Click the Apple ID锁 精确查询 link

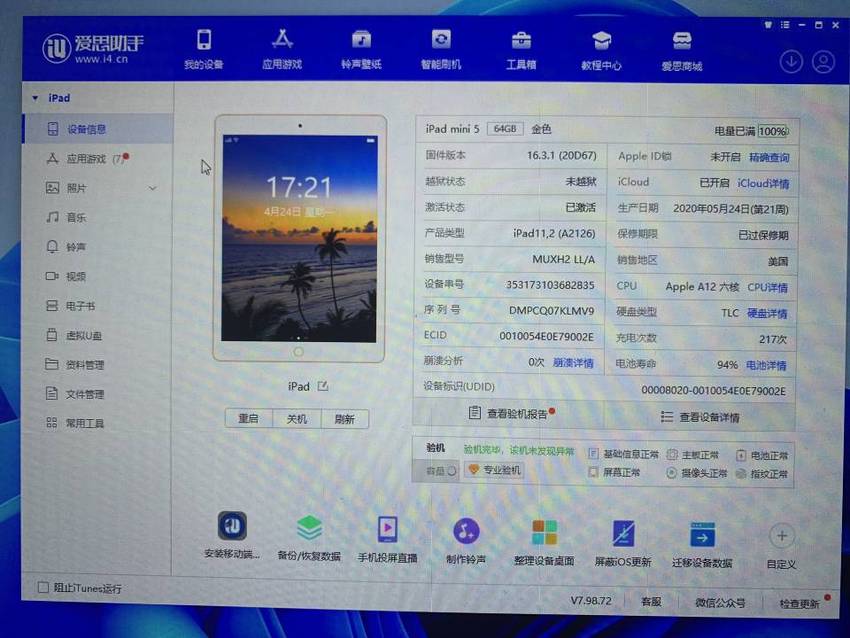(x=769, y=158)
